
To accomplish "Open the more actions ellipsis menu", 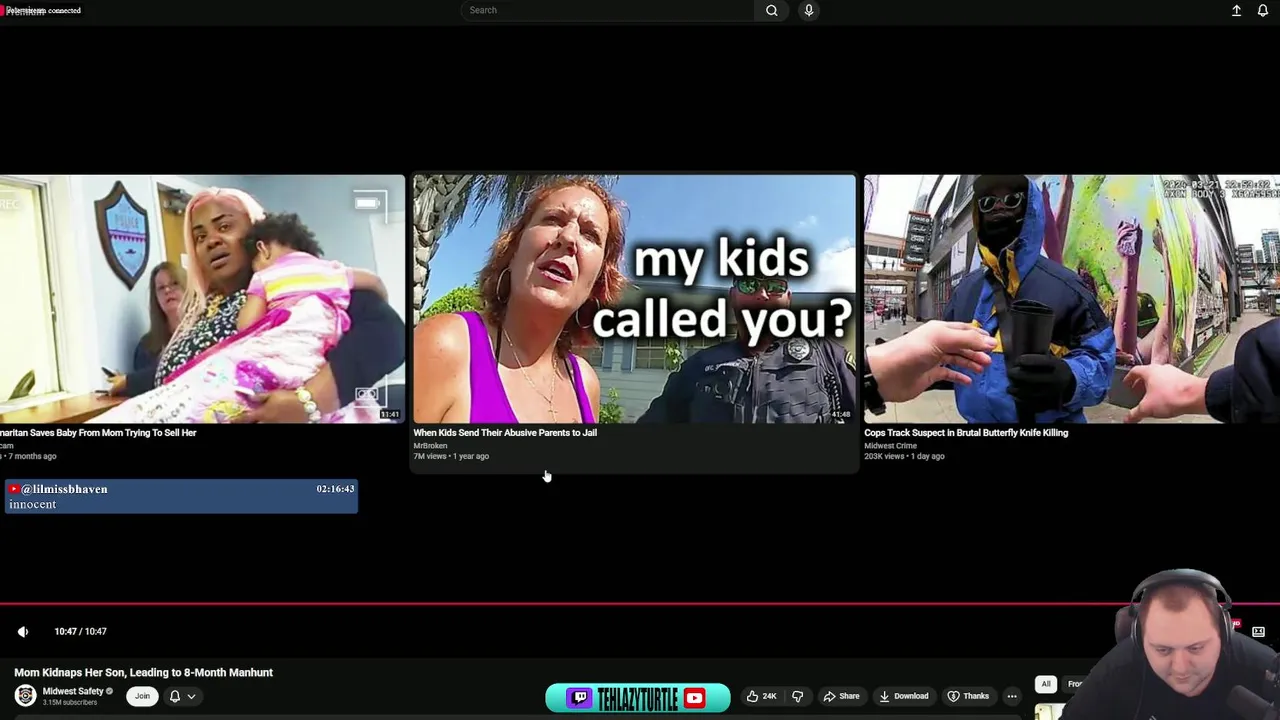I will click(1012, 696).
